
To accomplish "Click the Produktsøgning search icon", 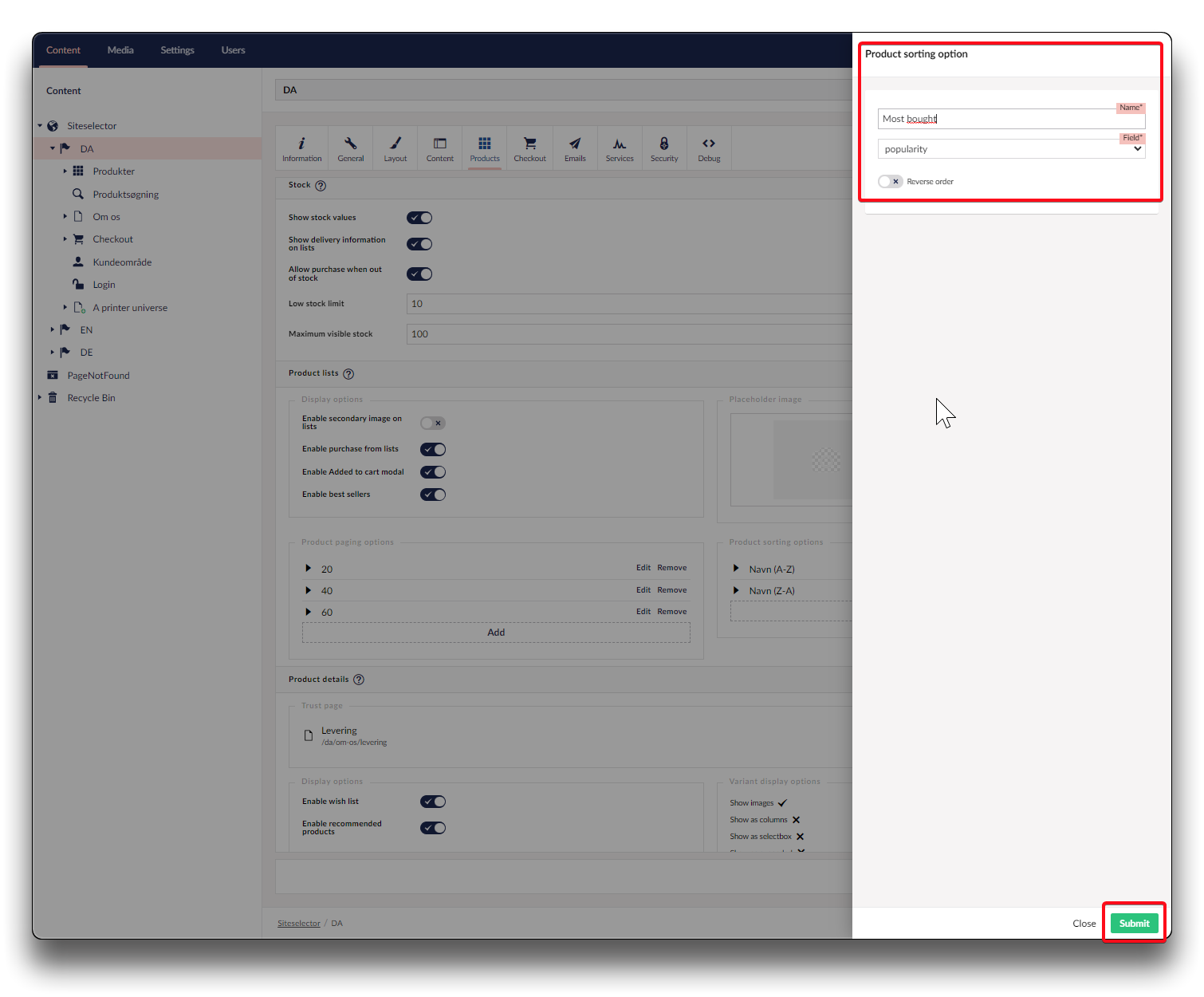I will click(x=78, y=194).
